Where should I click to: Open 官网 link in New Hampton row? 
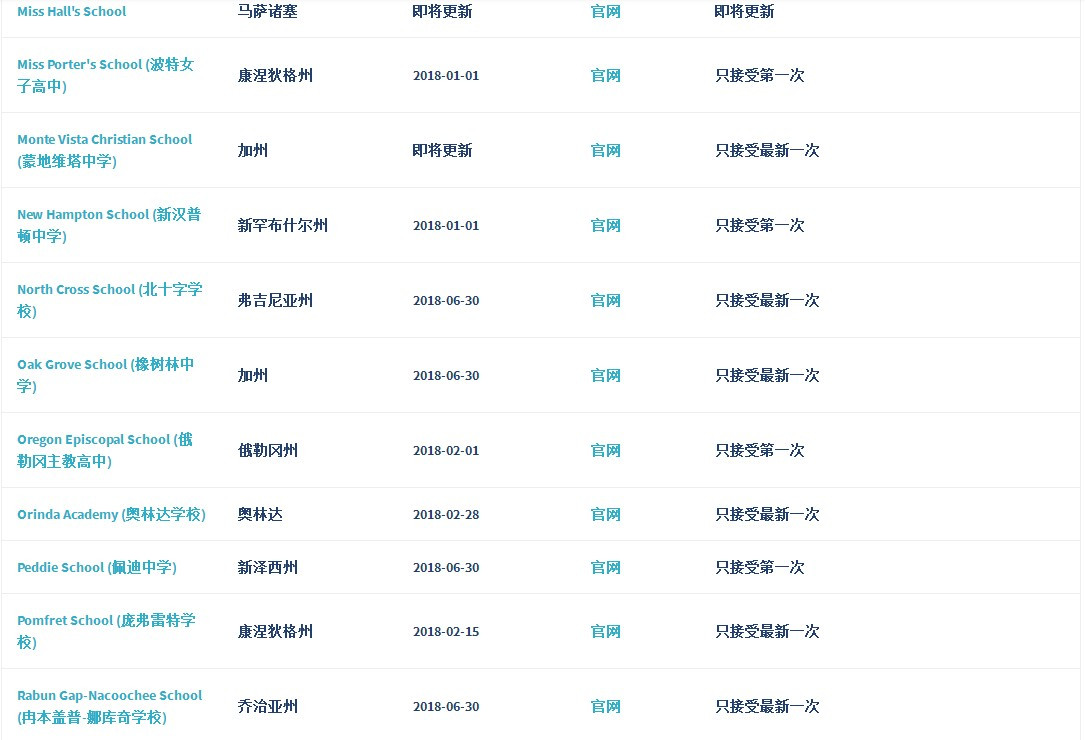pyautogui.click(x=605, y=225)
